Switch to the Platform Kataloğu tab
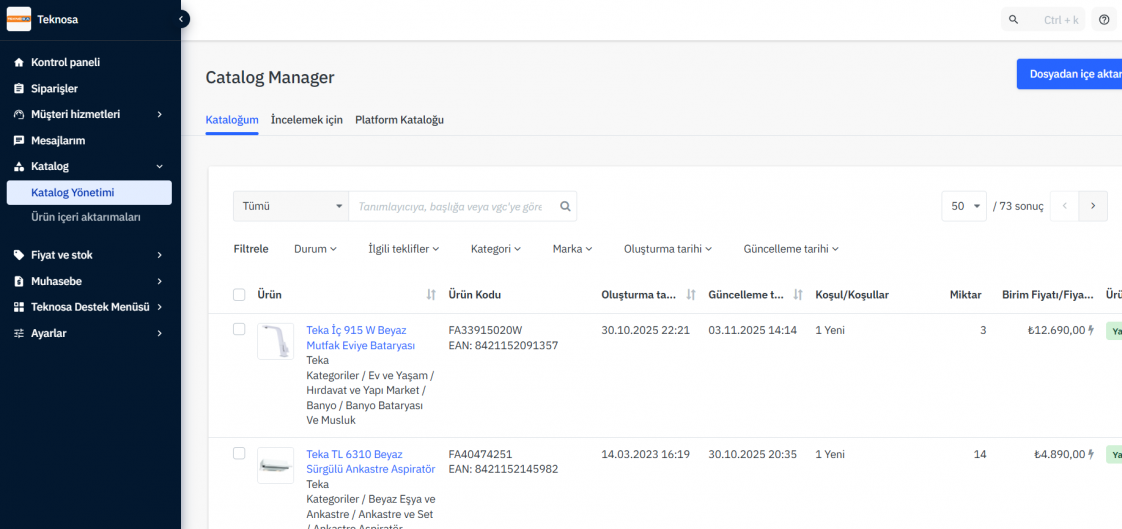Screen dimensions: 1122x529 399,120
